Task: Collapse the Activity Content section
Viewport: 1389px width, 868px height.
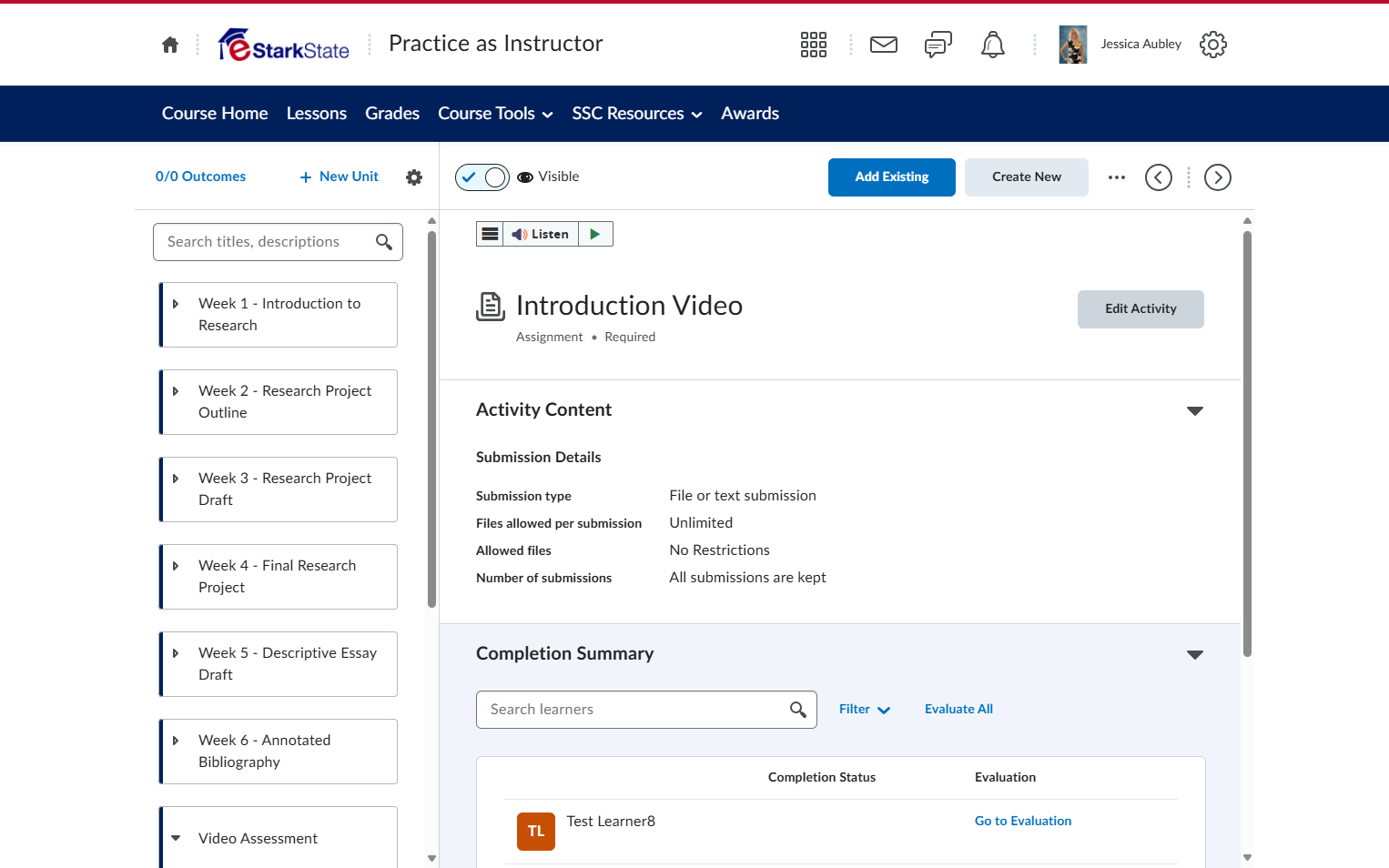Action: click(x=1195, y=411)
